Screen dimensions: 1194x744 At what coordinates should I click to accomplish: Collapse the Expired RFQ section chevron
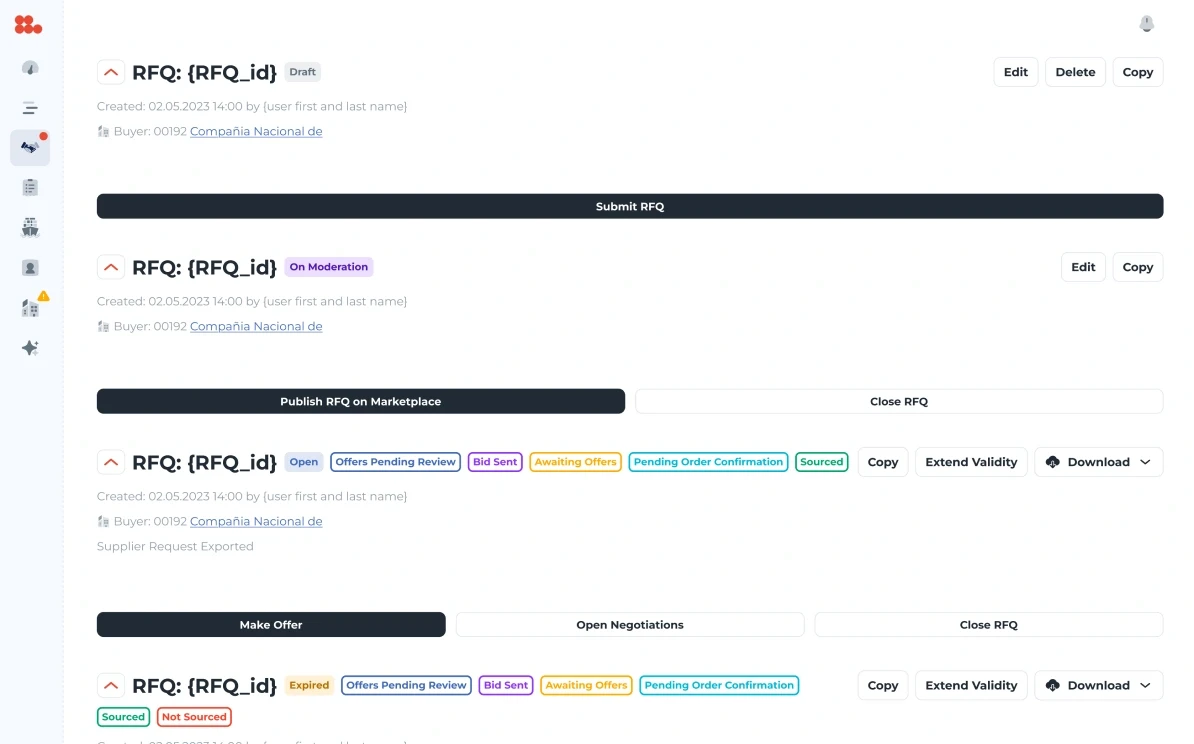coord(110,685)
